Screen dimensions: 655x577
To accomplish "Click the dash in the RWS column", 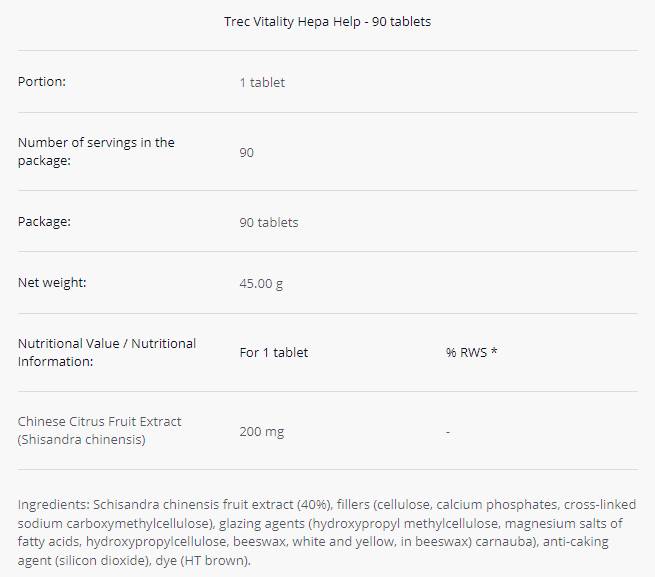I will pos(448,431).
